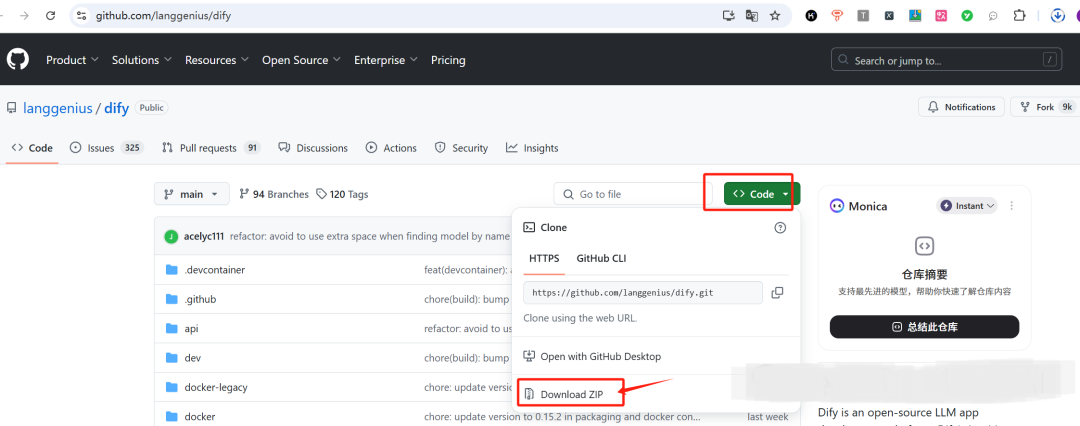Click the clone URL text field
1080x426 pixels.
(643, 292)
